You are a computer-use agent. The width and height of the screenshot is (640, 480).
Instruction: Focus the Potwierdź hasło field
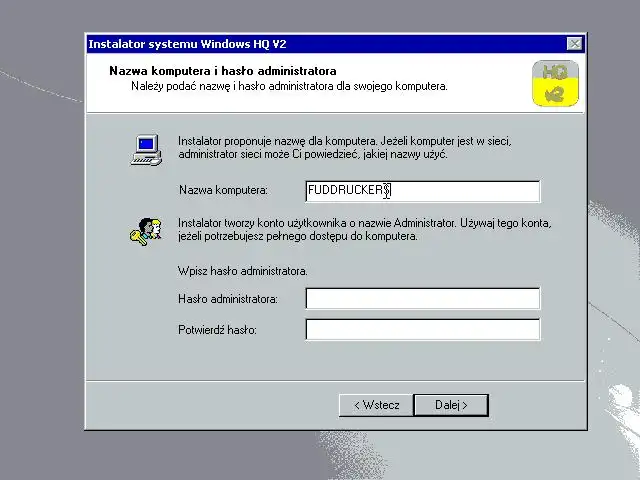tap(422, 329)
